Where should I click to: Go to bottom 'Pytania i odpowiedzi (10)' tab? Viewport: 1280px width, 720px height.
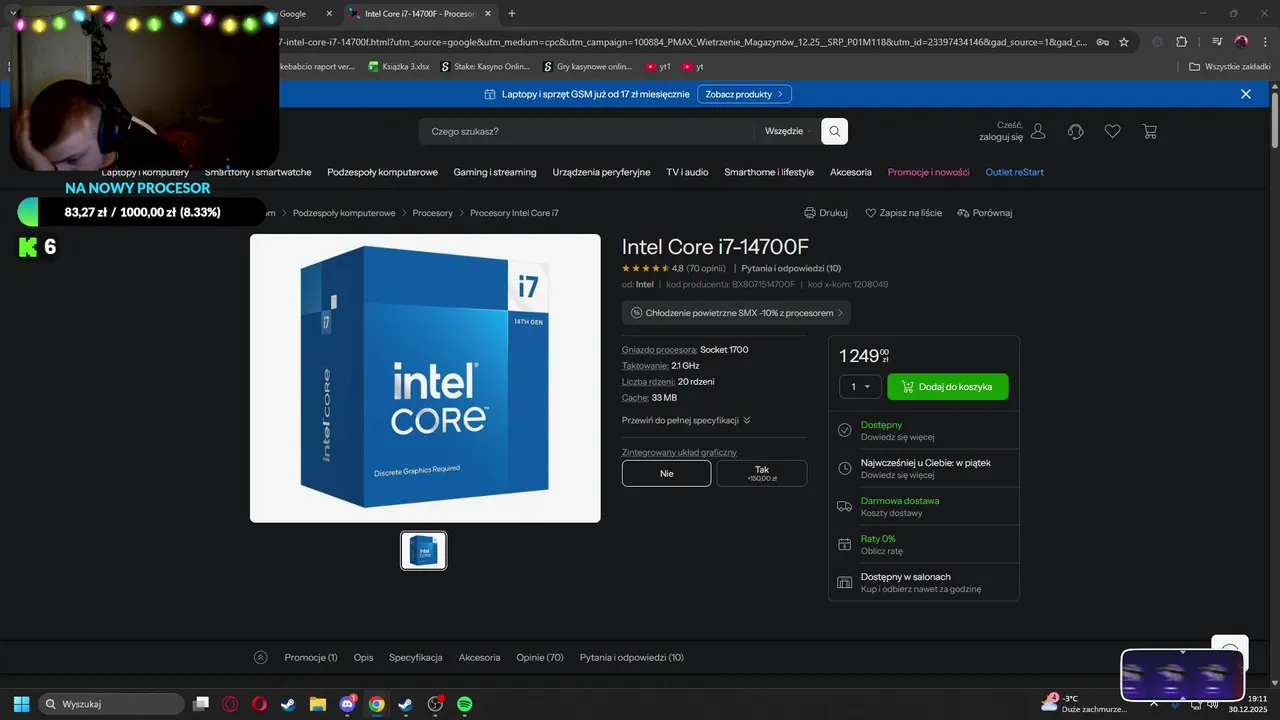click(632, 657)
